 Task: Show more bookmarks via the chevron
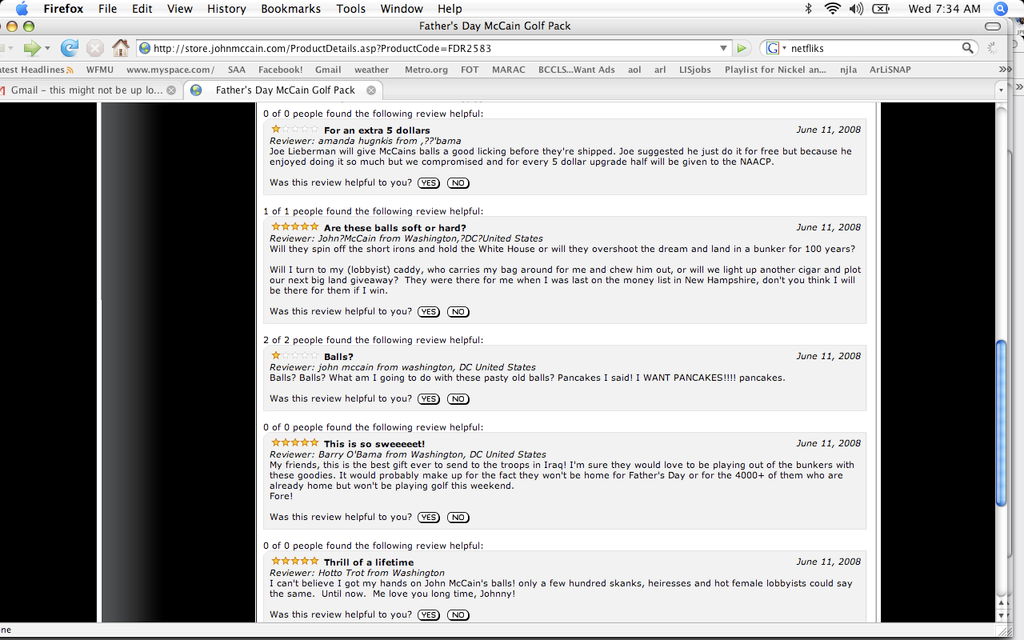1004,69
